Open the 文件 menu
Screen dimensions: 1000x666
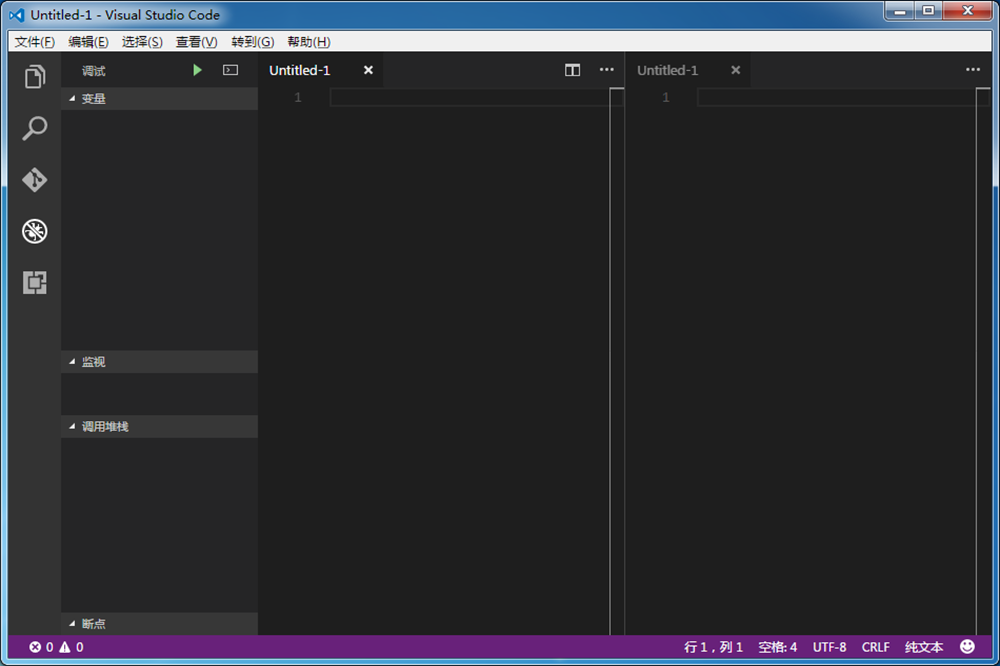click(33, 42)
